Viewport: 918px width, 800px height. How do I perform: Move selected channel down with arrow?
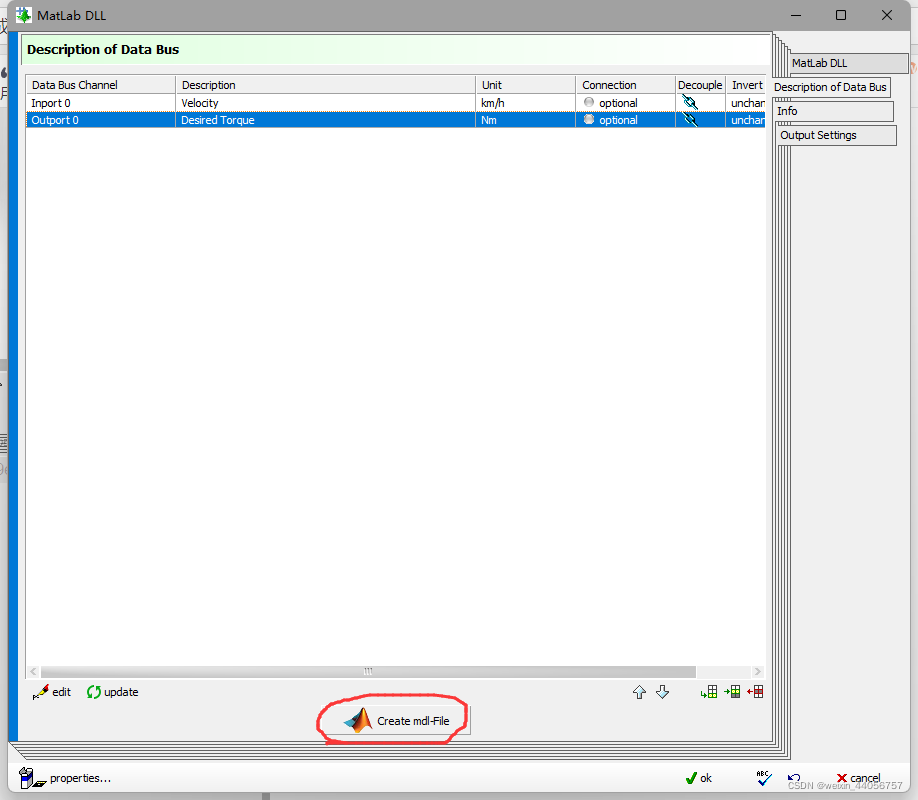click(x=662, y=692)
